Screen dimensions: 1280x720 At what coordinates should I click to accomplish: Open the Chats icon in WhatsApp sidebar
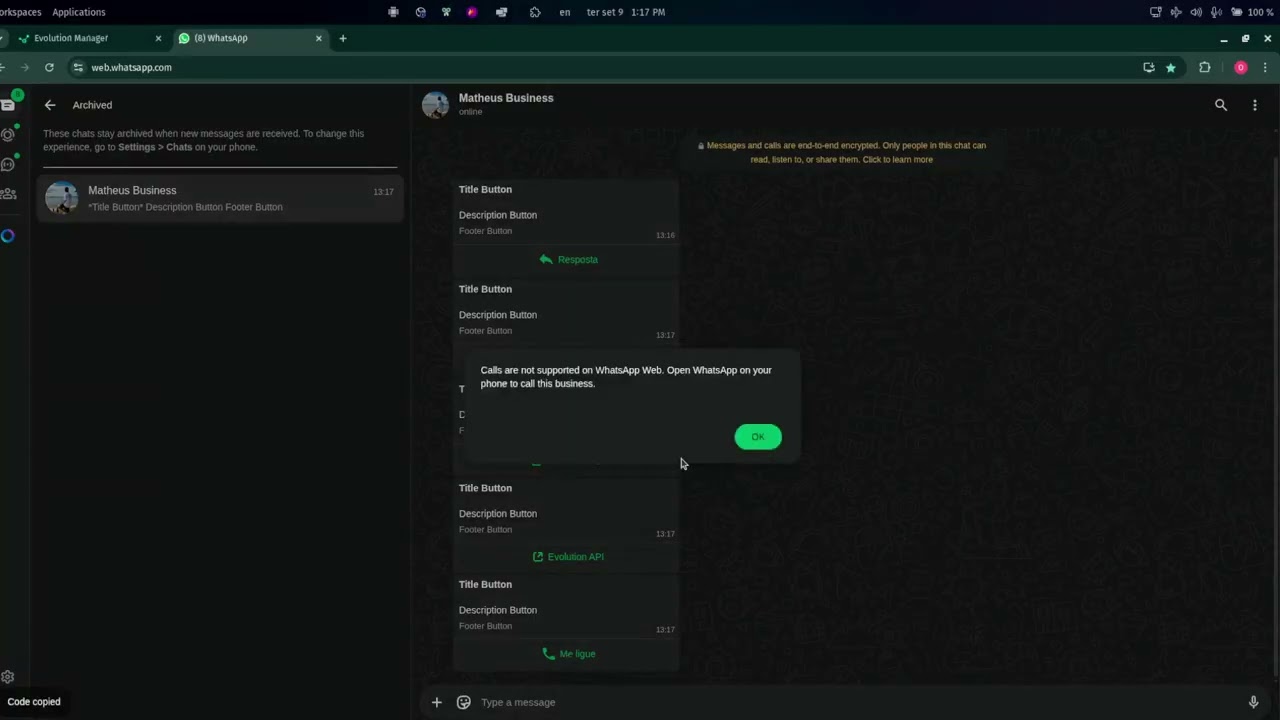(x=8, y=104)
